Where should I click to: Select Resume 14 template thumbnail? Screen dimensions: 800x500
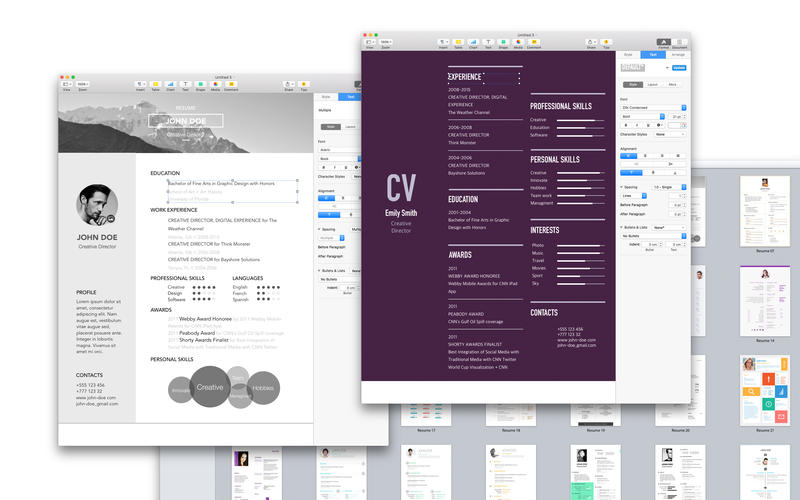(x=765, y=301)
